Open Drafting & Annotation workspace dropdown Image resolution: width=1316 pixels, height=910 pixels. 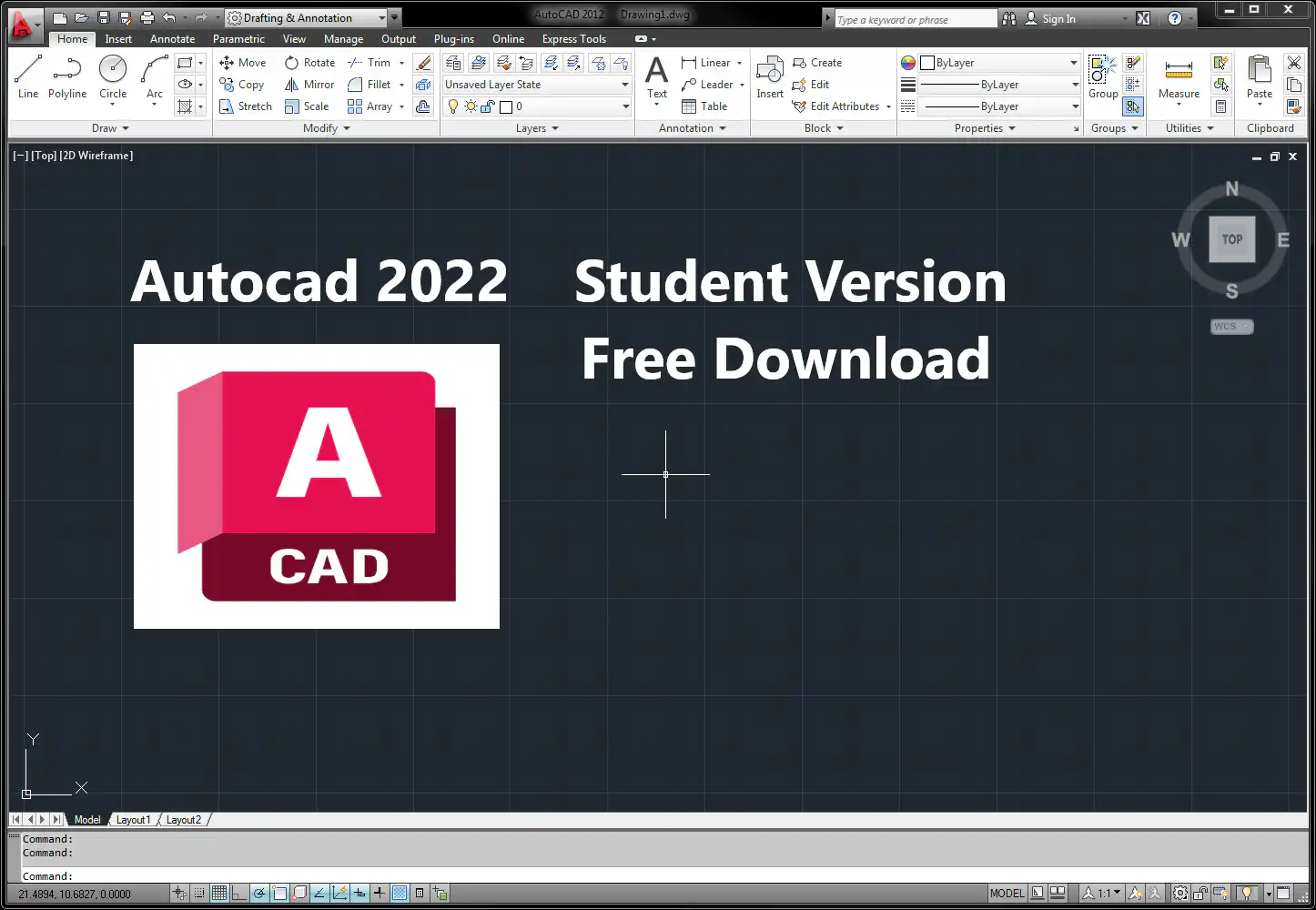point(307,17)
